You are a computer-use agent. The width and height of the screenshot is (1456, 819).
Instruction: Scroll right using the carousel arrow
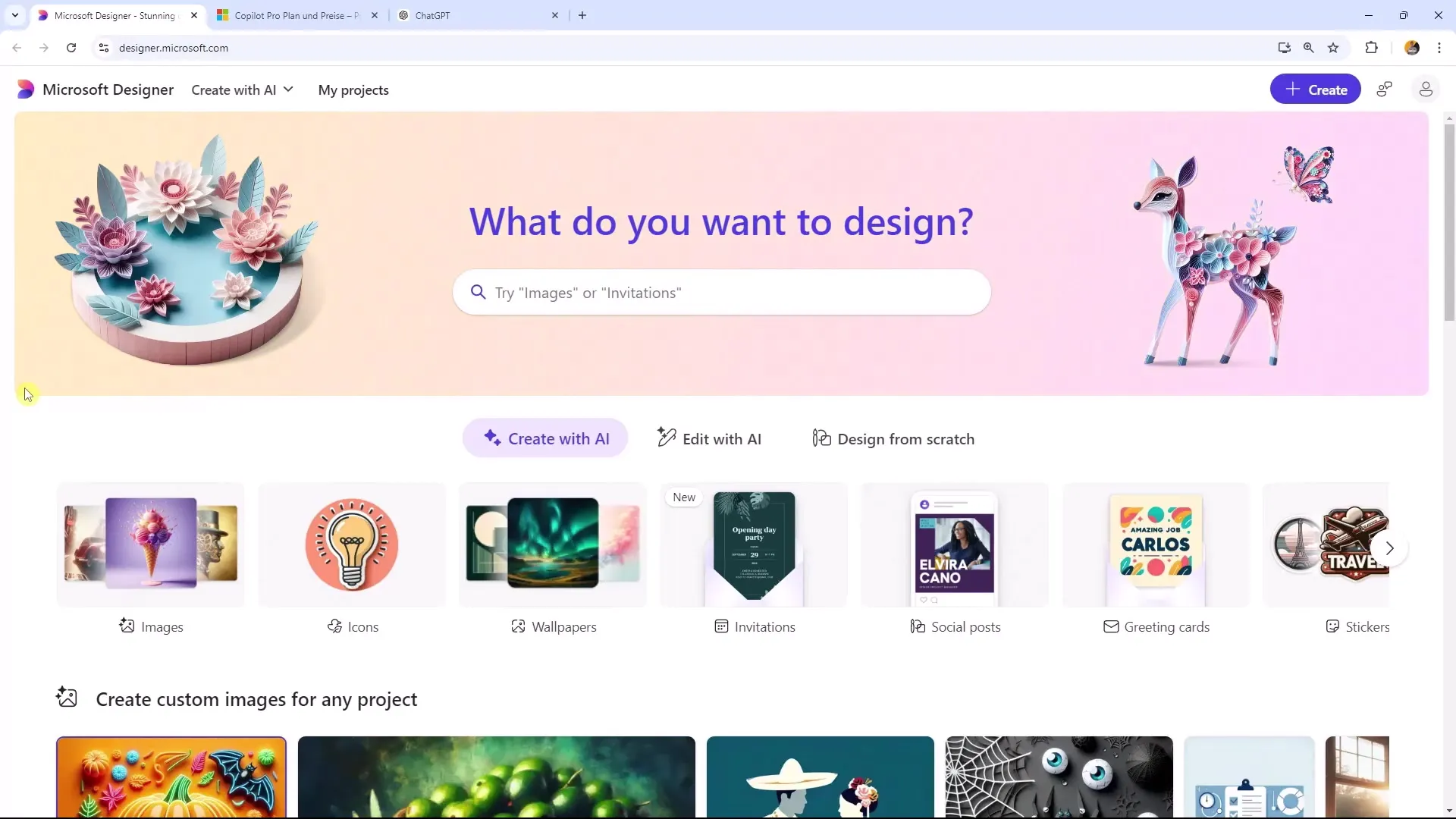[x=1390, y=548]
